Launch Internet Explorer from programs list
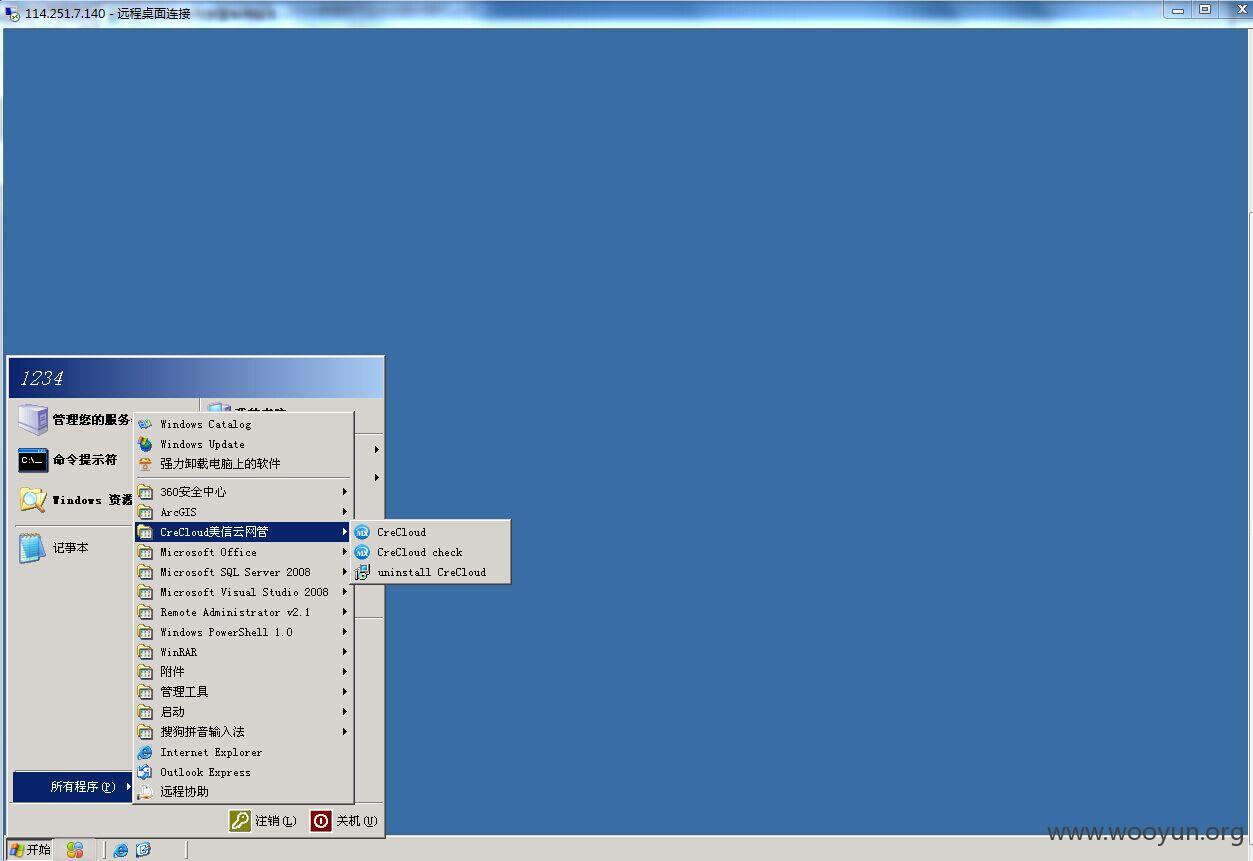Screen dimensions: 1253x861 click(243, 752)
